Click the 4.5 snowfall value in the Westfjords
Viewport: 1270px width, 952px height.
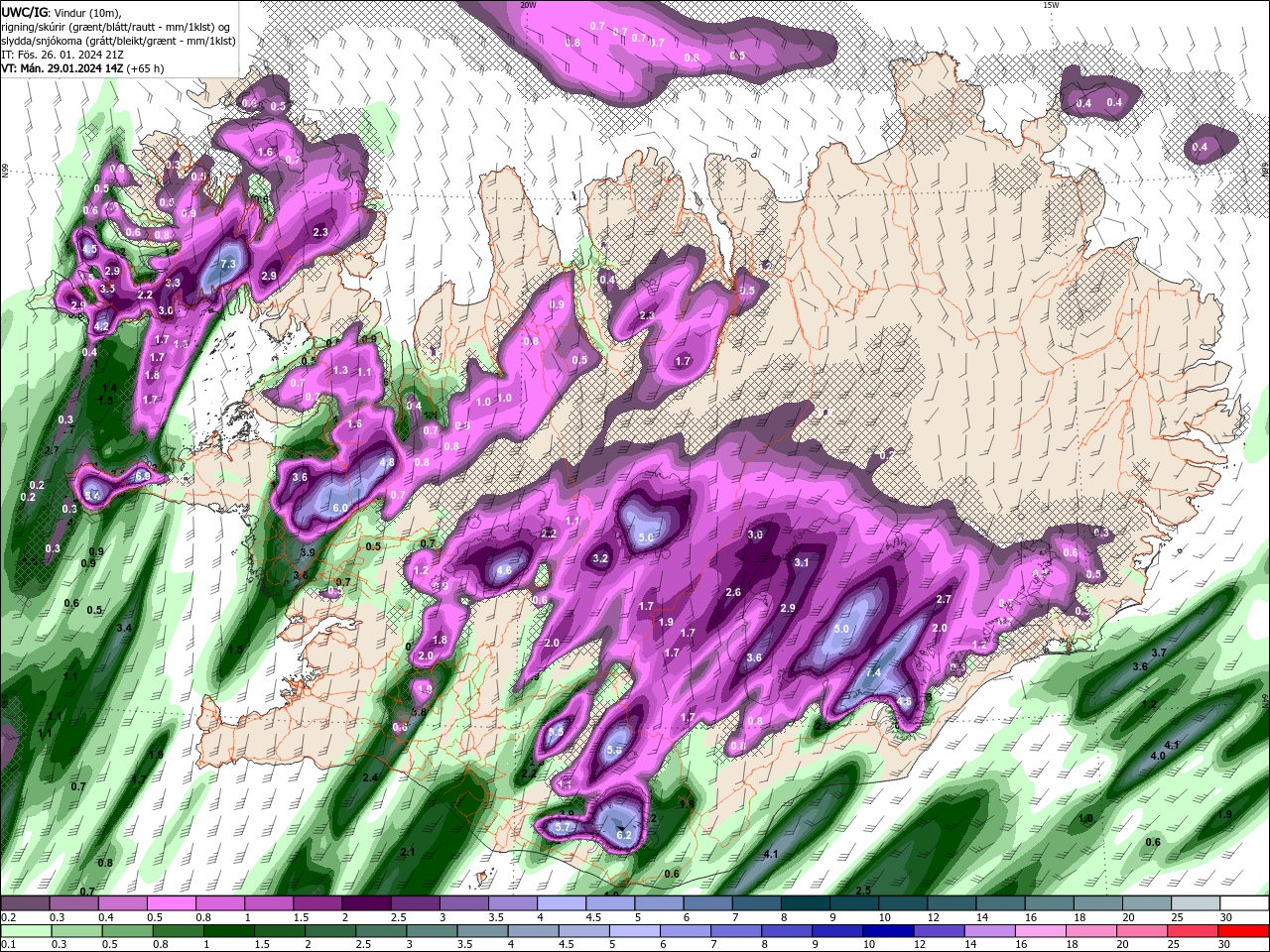point(89,250)
